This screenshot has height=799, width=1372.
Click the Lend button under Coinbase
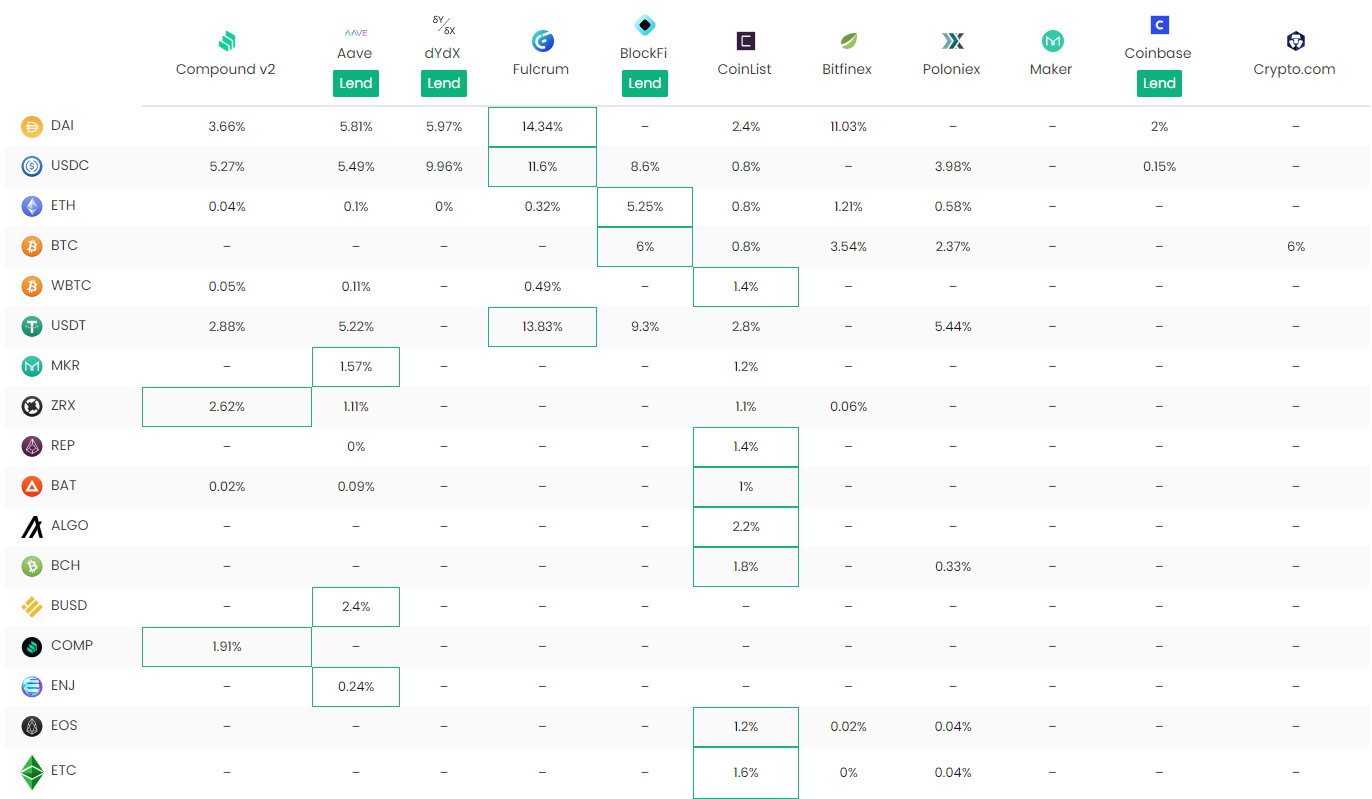1159,83
